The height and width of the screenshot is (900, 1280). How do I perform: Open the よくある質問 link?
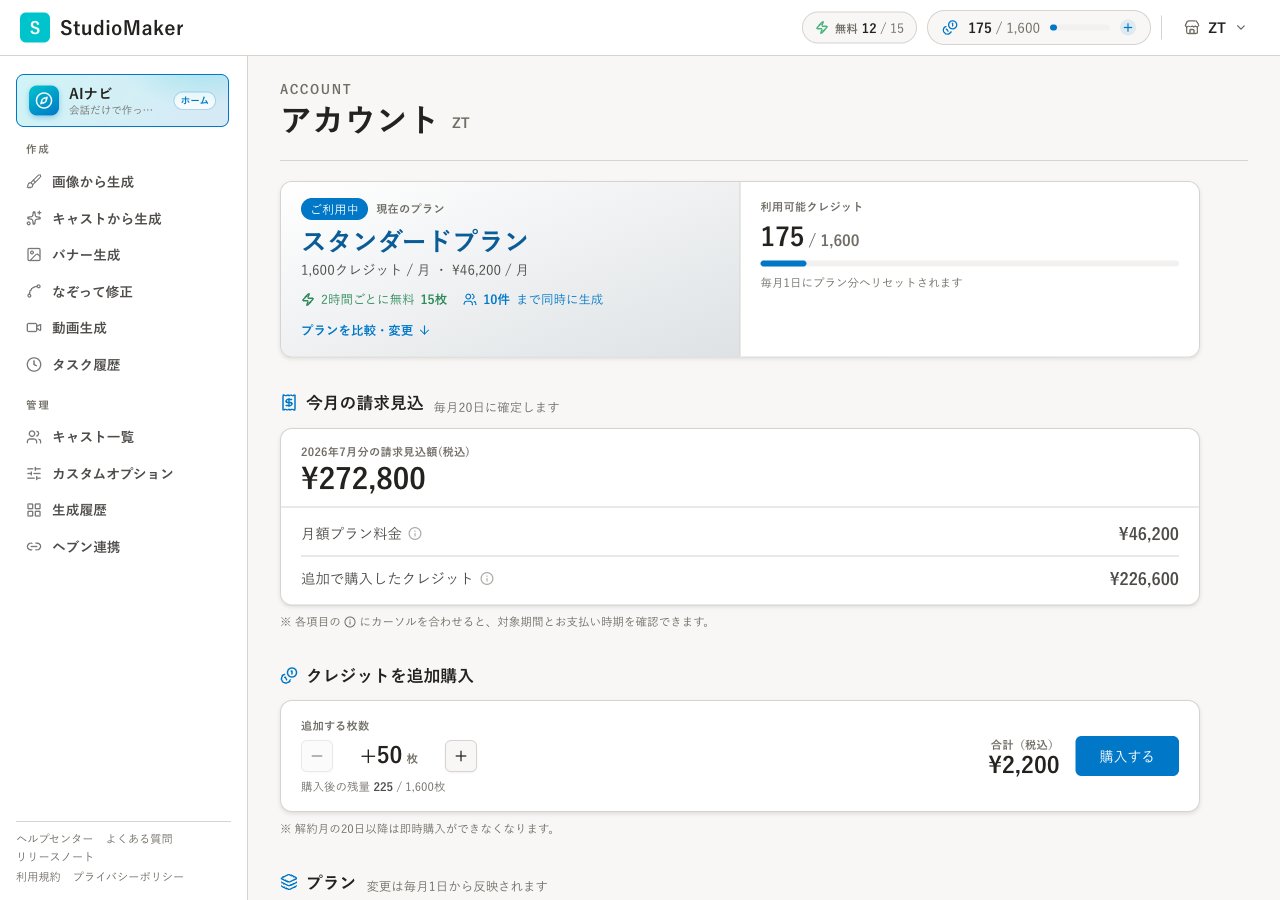139,838
